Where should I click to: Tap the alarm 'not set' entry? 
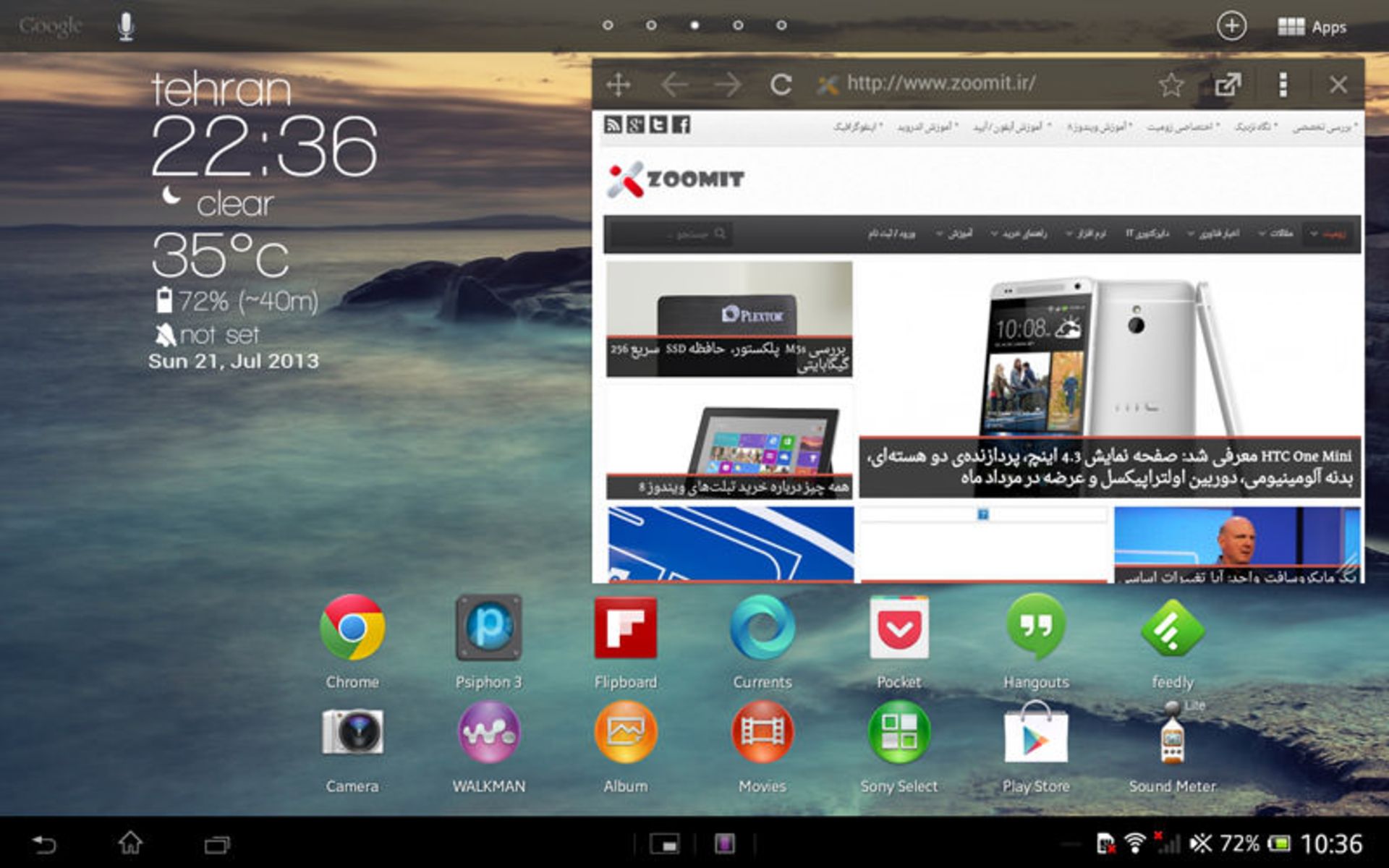point(207,335)
